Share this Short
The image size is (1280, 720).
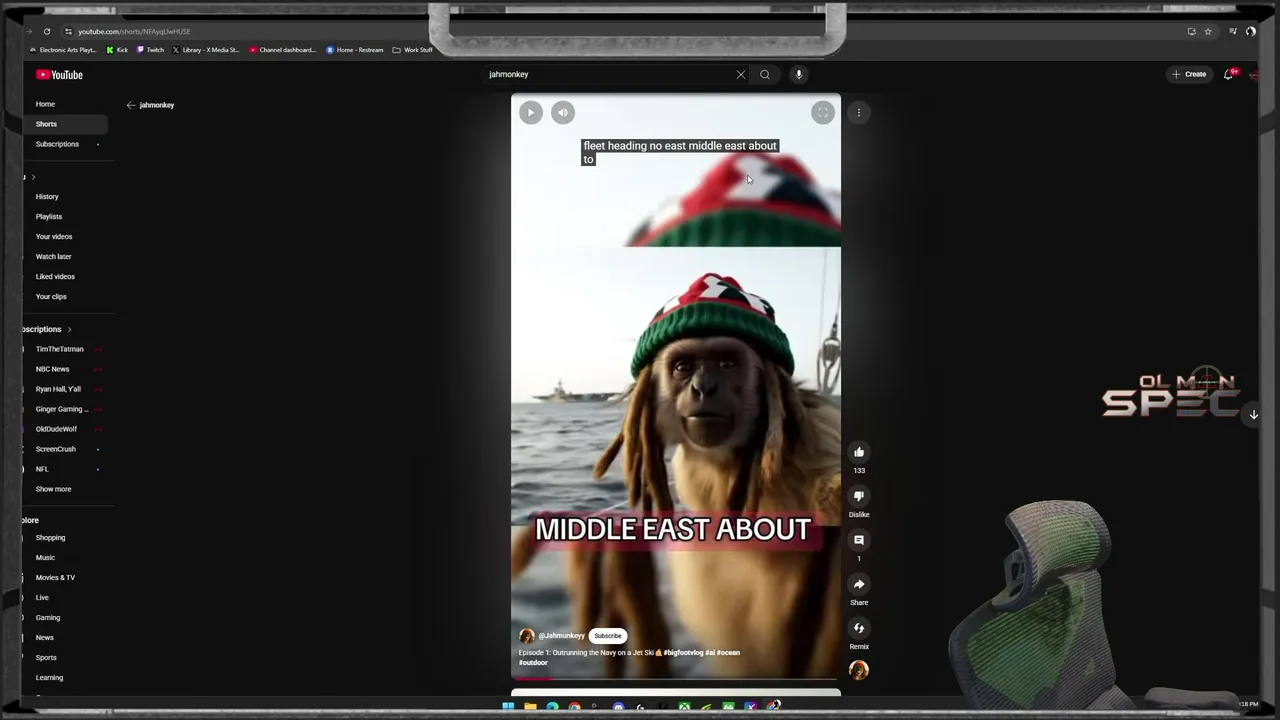(859, 584)
